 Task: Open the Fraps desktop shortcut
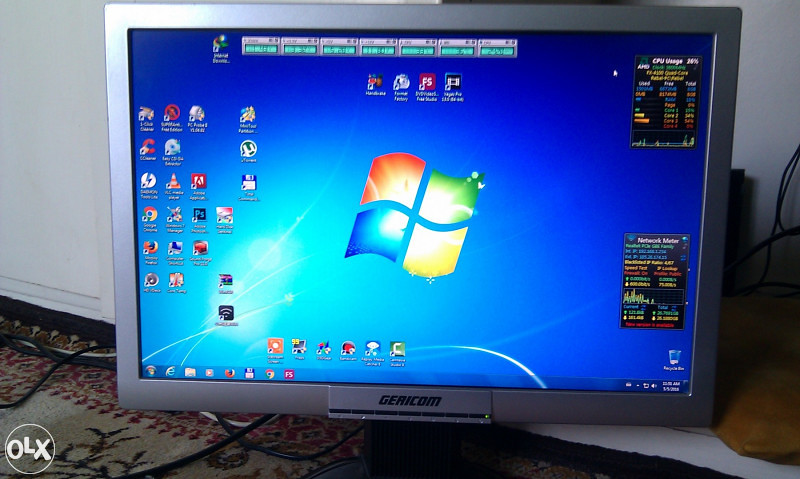(299, 348)
